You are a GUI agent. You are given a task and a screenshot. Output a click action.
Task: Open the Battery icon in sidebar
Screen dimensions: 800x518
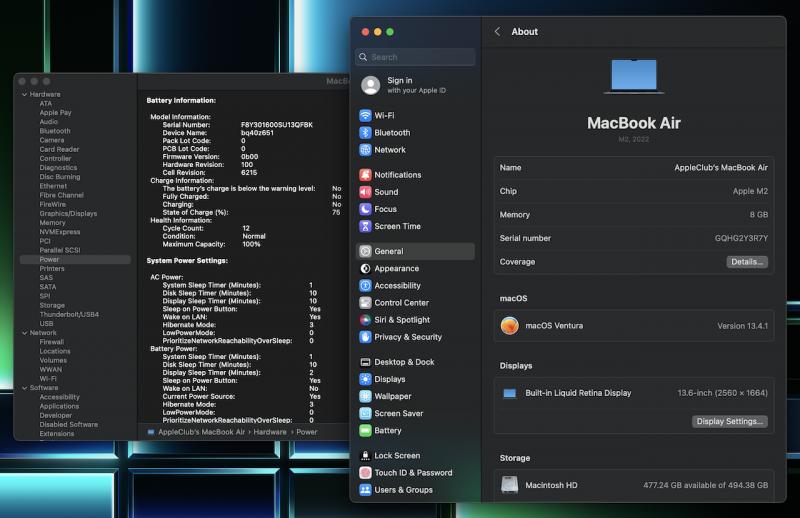[x=365, y=431]
